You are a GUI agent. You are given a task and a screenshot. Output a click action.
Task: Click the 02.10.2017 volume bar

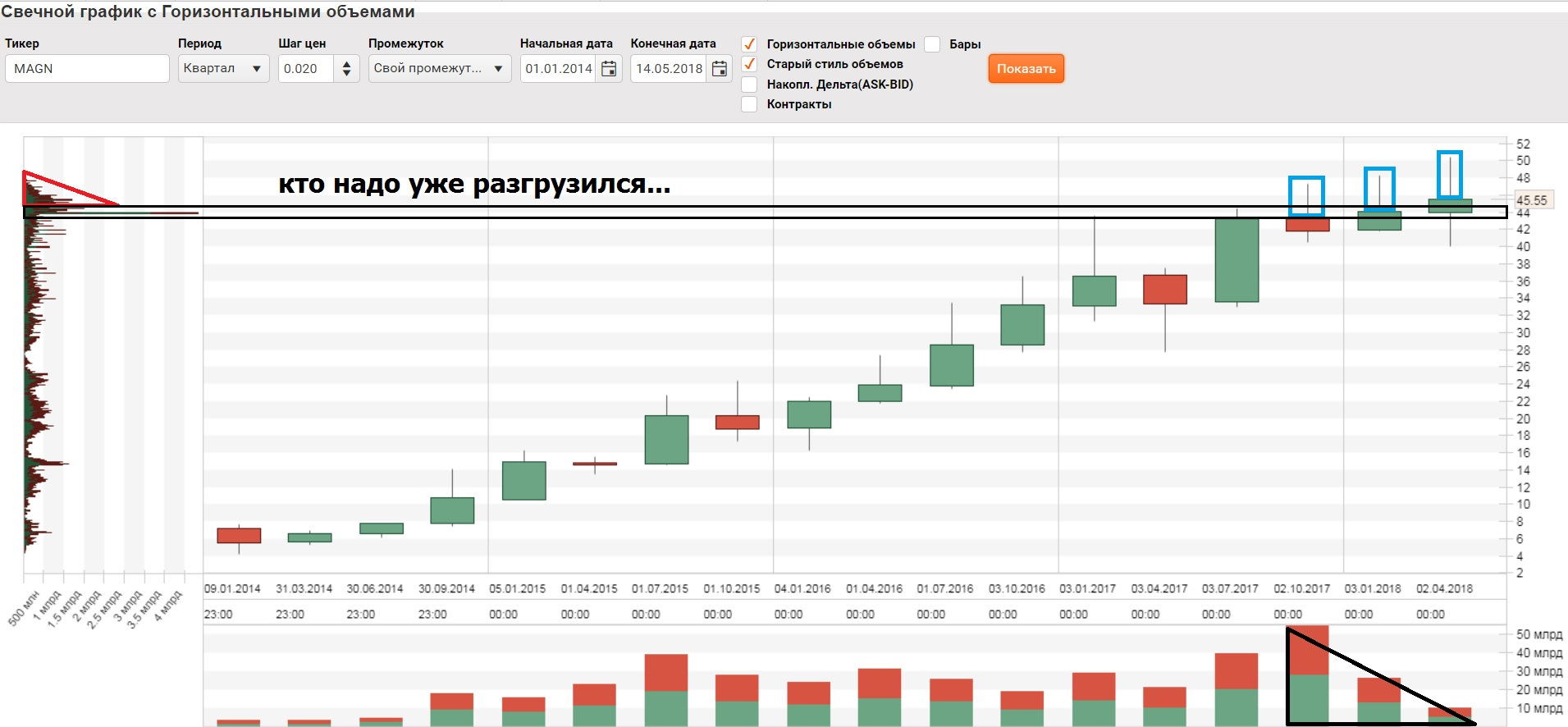1308,675
